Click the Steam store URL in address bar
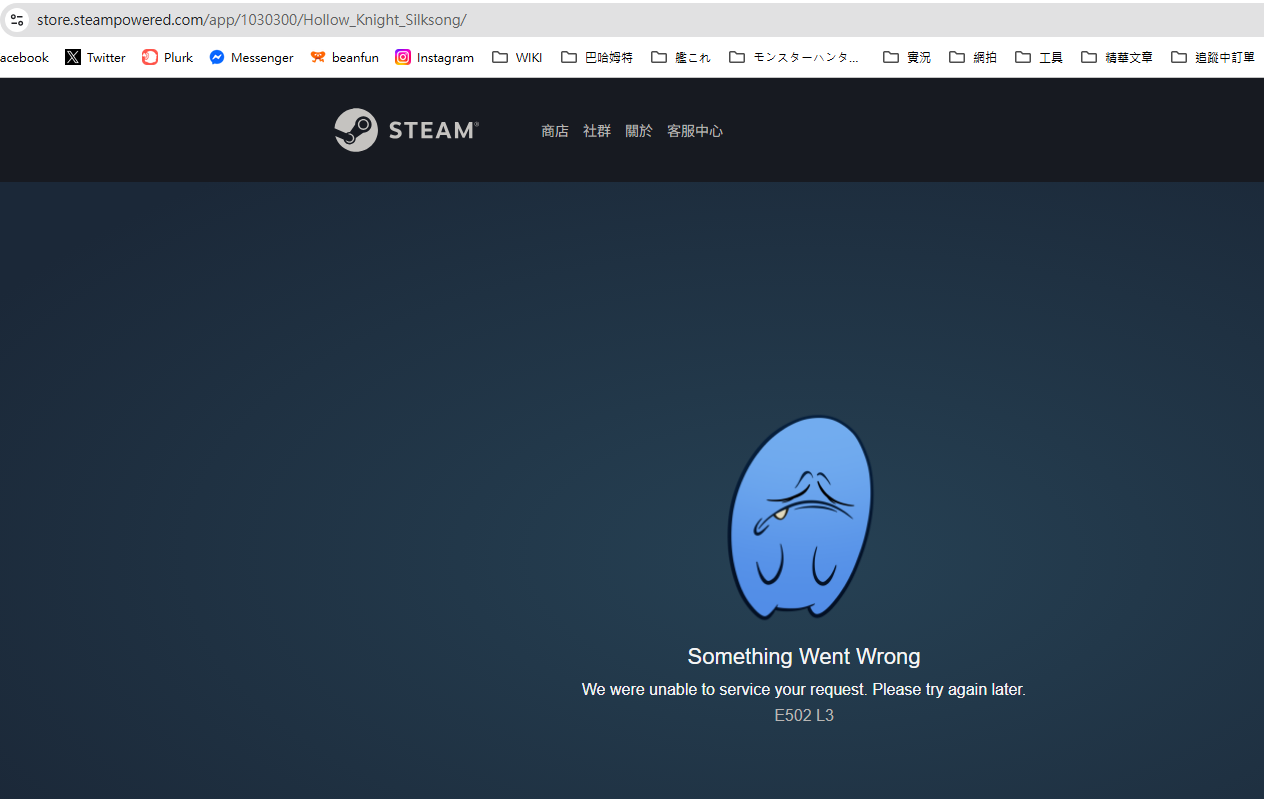Image resolution: width=1264 pixels, height=799 pixels. [x=252, y=20]
